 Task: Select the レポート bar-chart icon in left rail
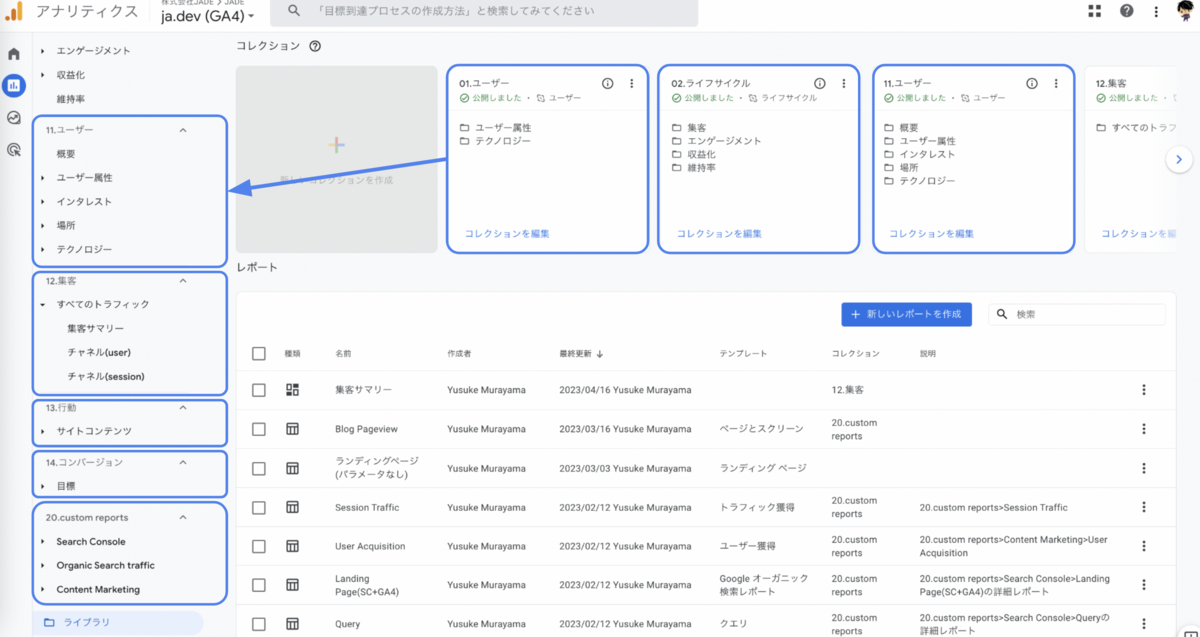pos(12,85)
